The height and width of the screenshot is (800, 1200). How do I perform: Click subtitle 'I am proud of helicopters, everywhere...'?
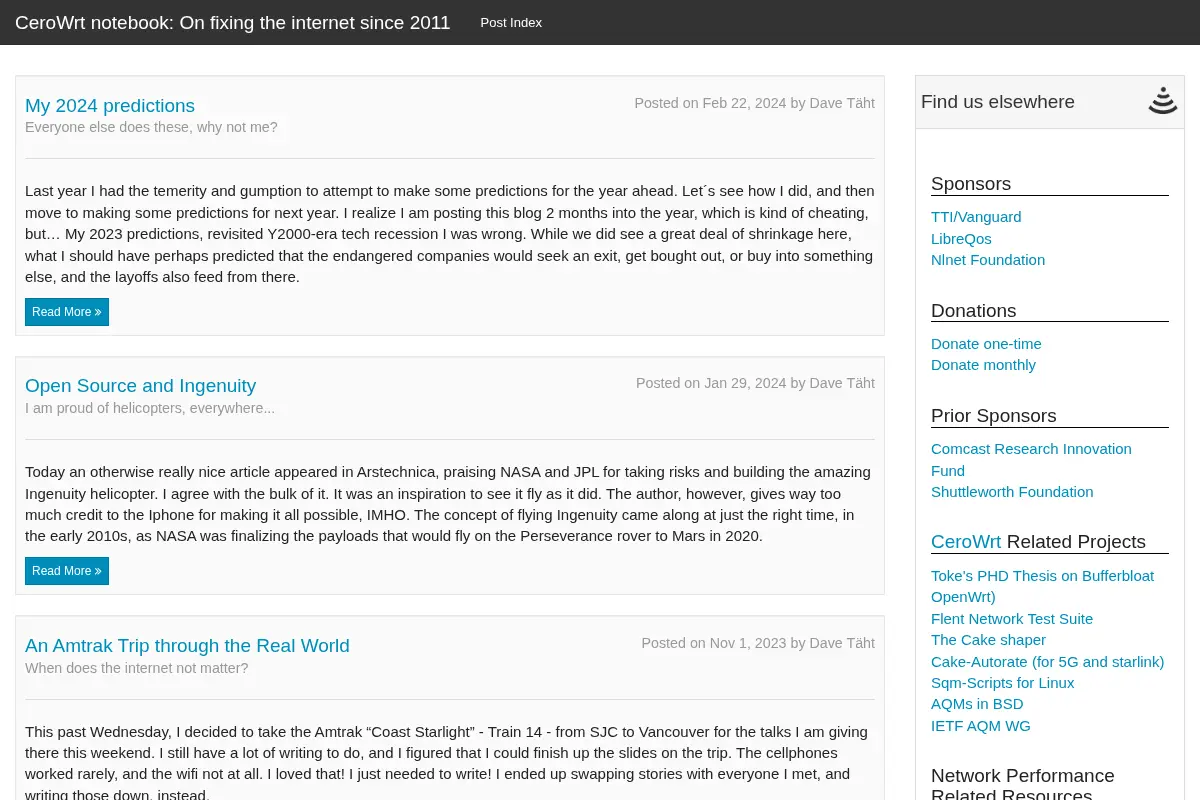pyautogui.click(x=150, y=408)
